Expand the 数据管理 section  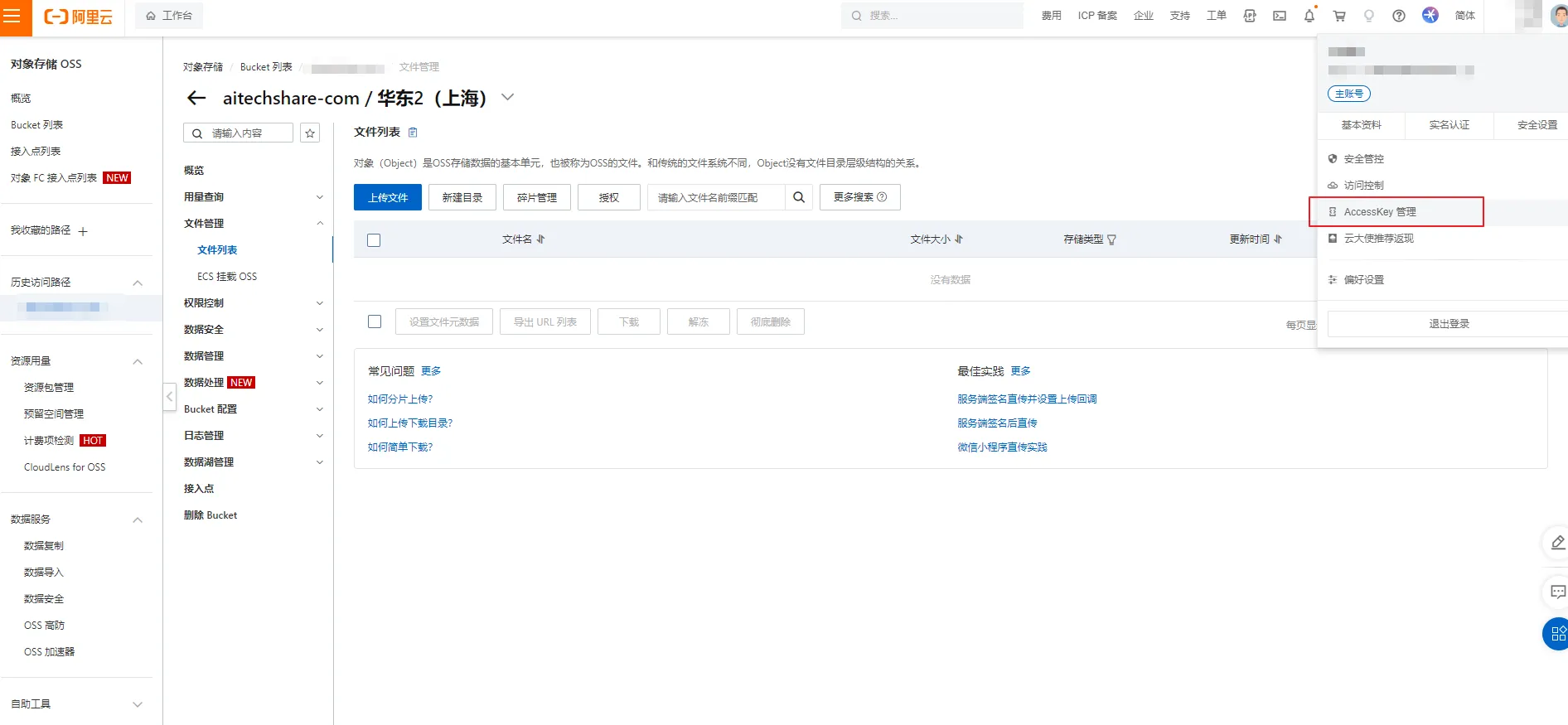pos(320,356)
